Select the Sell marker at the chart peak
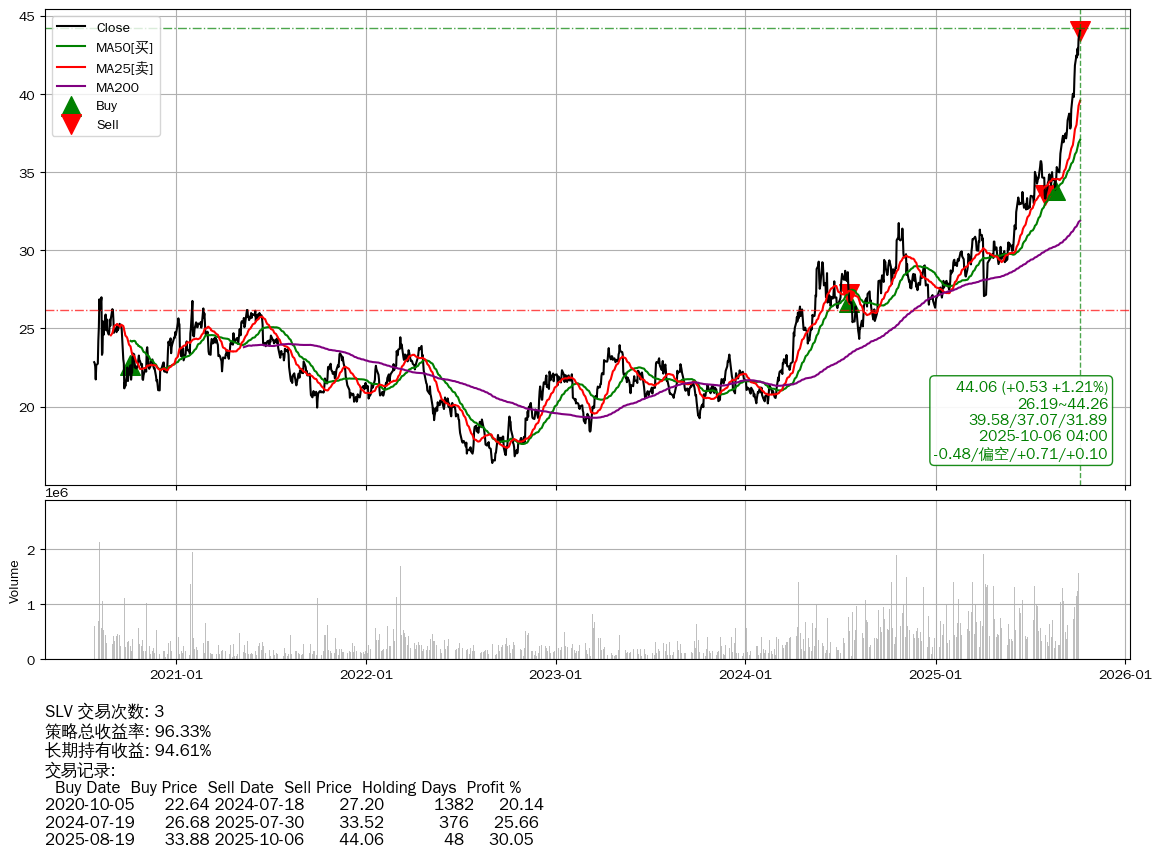Viewport: 1162px width, 857px height. point(1080,31)
